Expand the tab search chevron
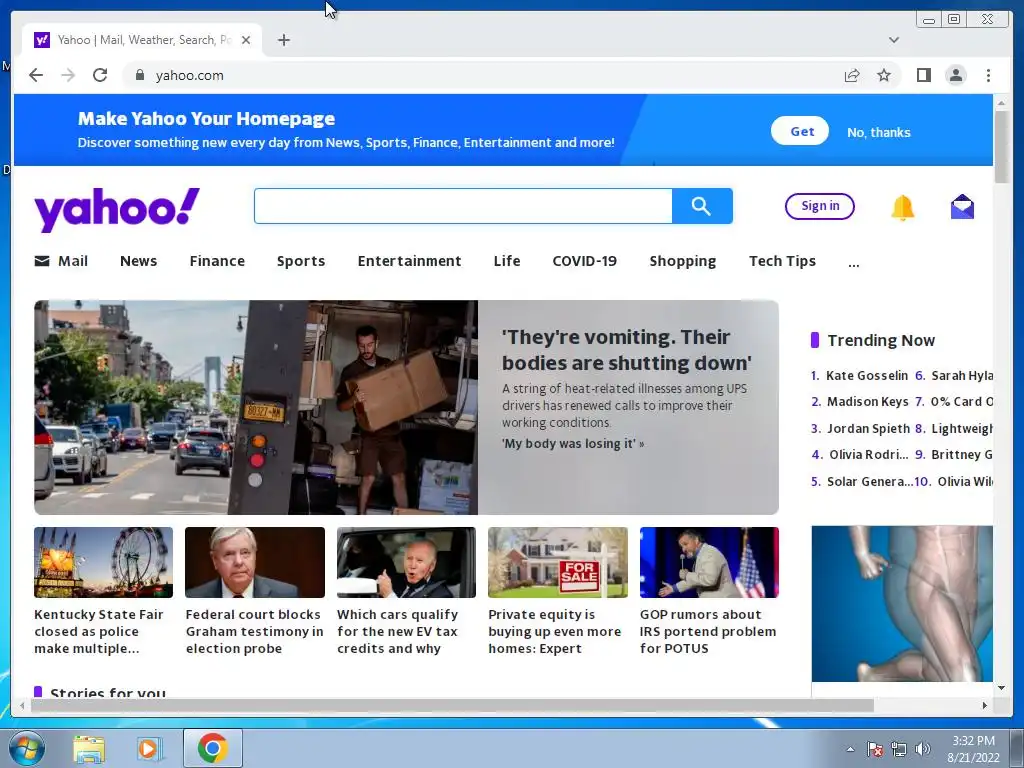 tap(894, 40)
